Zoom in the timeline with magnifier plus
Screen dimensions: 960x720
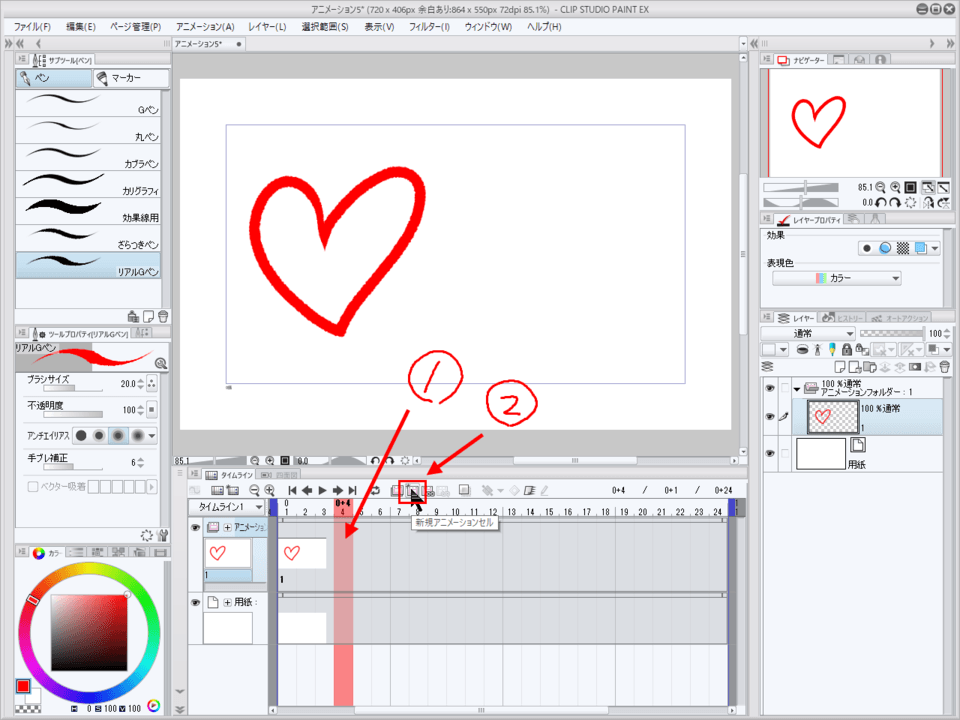(x=269, y=491)
